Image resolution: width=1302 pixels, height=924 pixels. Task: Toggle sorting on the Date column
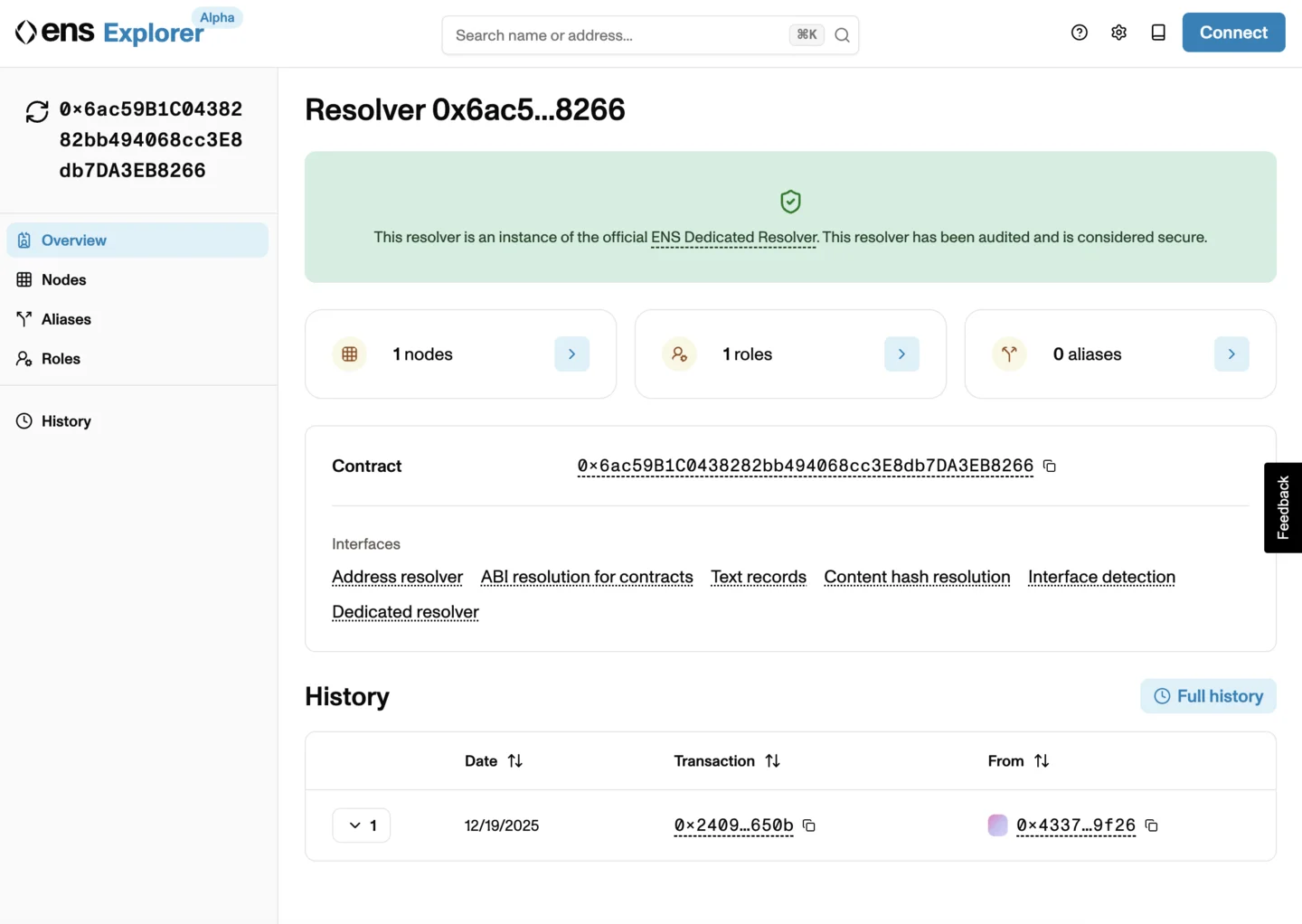point(515,760)
